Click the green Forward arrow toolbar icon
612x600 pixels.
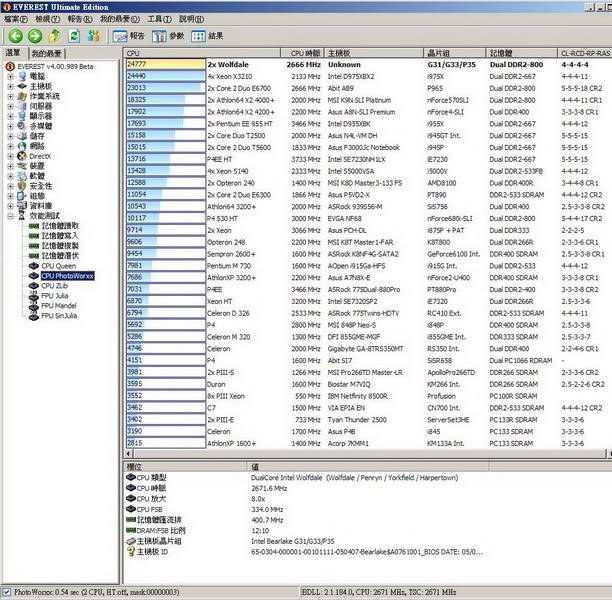point(35,36)
